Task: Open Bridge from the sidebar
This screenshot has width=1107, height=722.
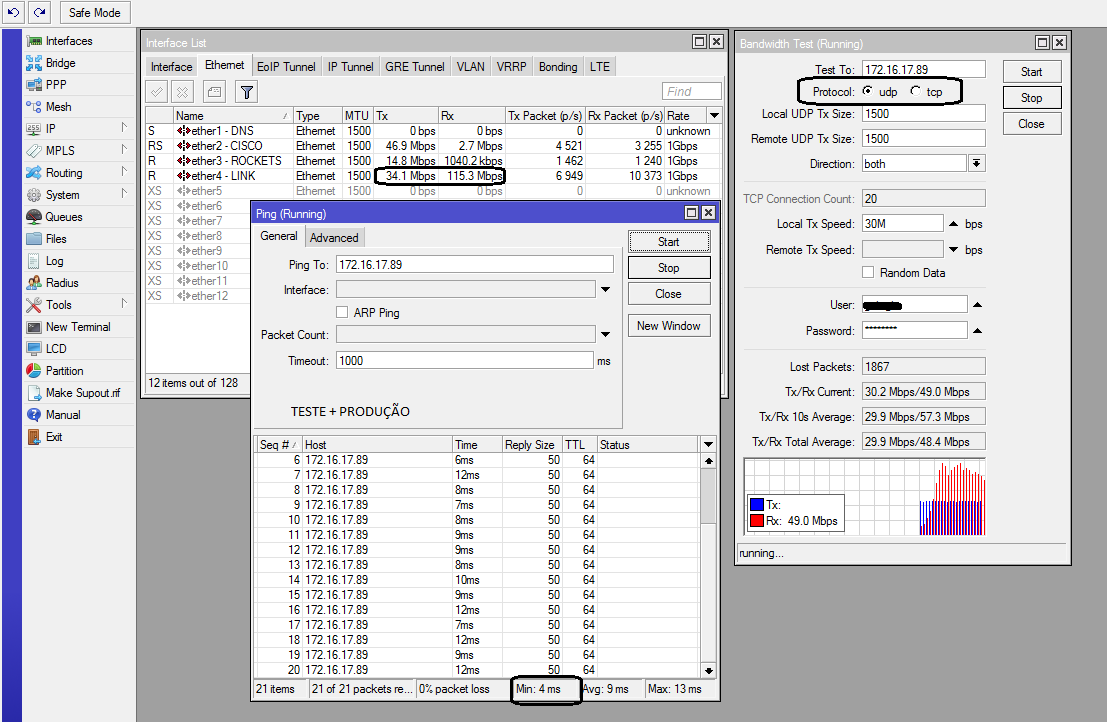Action: [x=60, y=63]
